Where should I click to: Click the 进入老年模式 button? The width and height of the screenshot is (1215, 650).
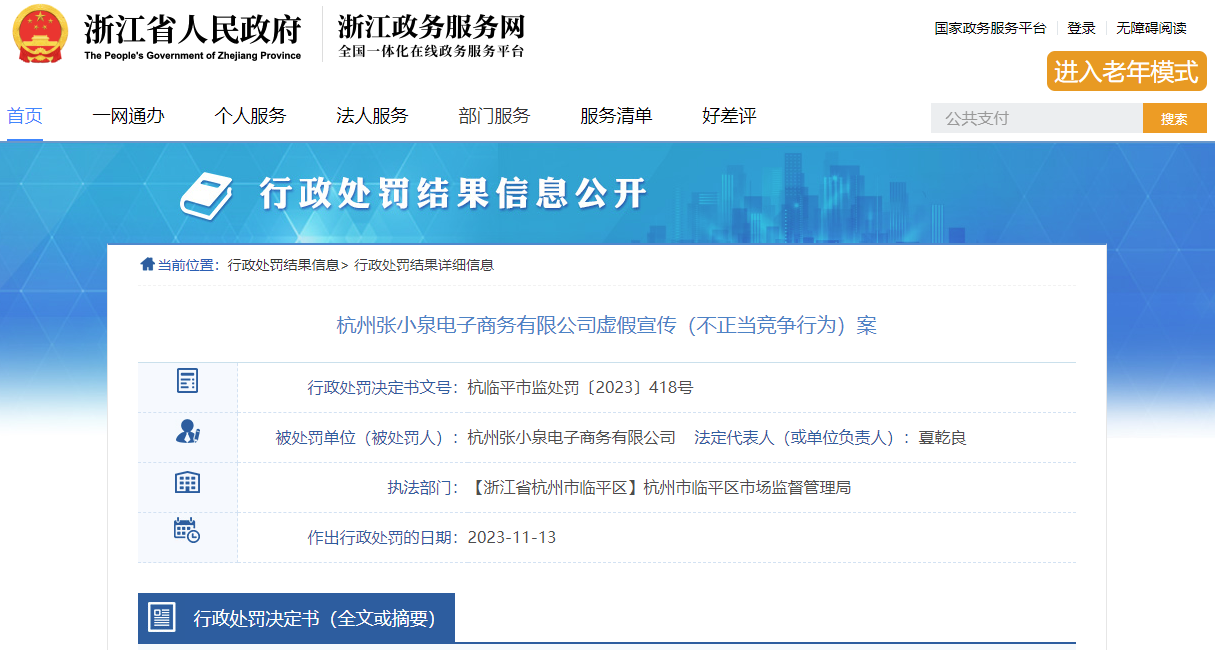[x=1127, y=71]
